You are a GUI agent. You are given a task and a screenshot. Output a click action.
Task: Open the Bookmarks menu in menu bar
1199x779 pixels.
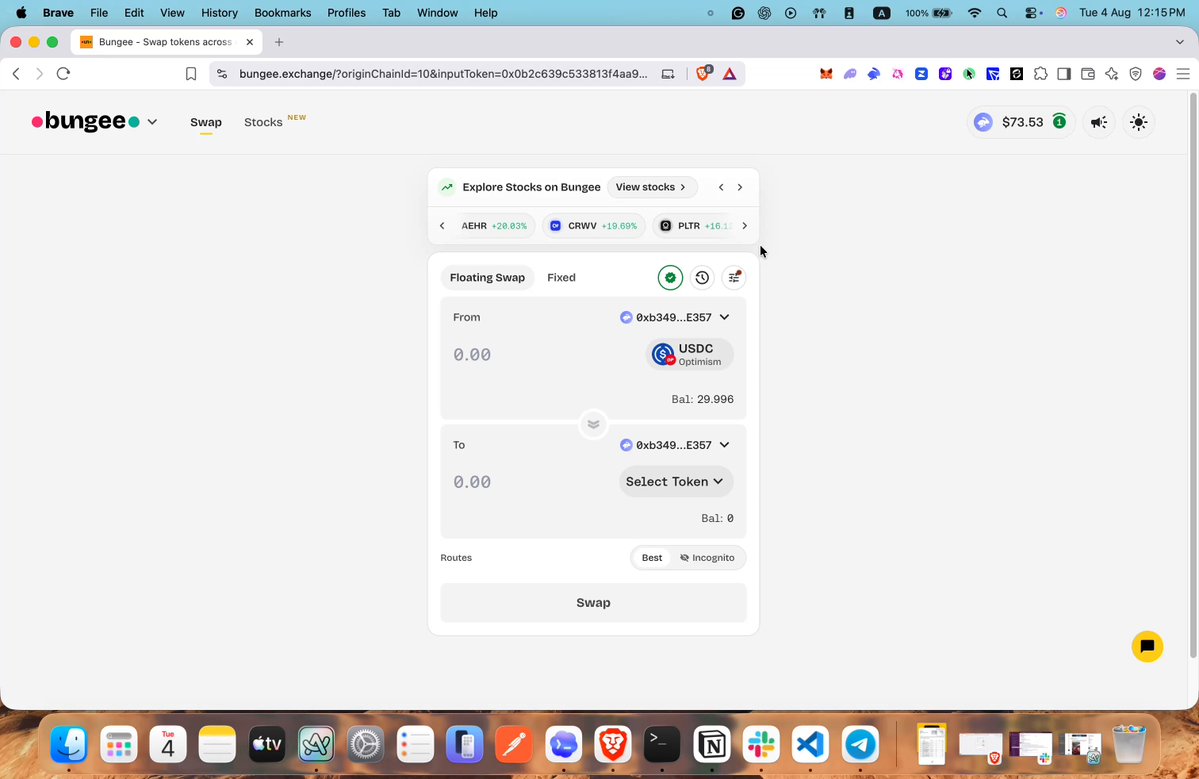tap(283, 13)
